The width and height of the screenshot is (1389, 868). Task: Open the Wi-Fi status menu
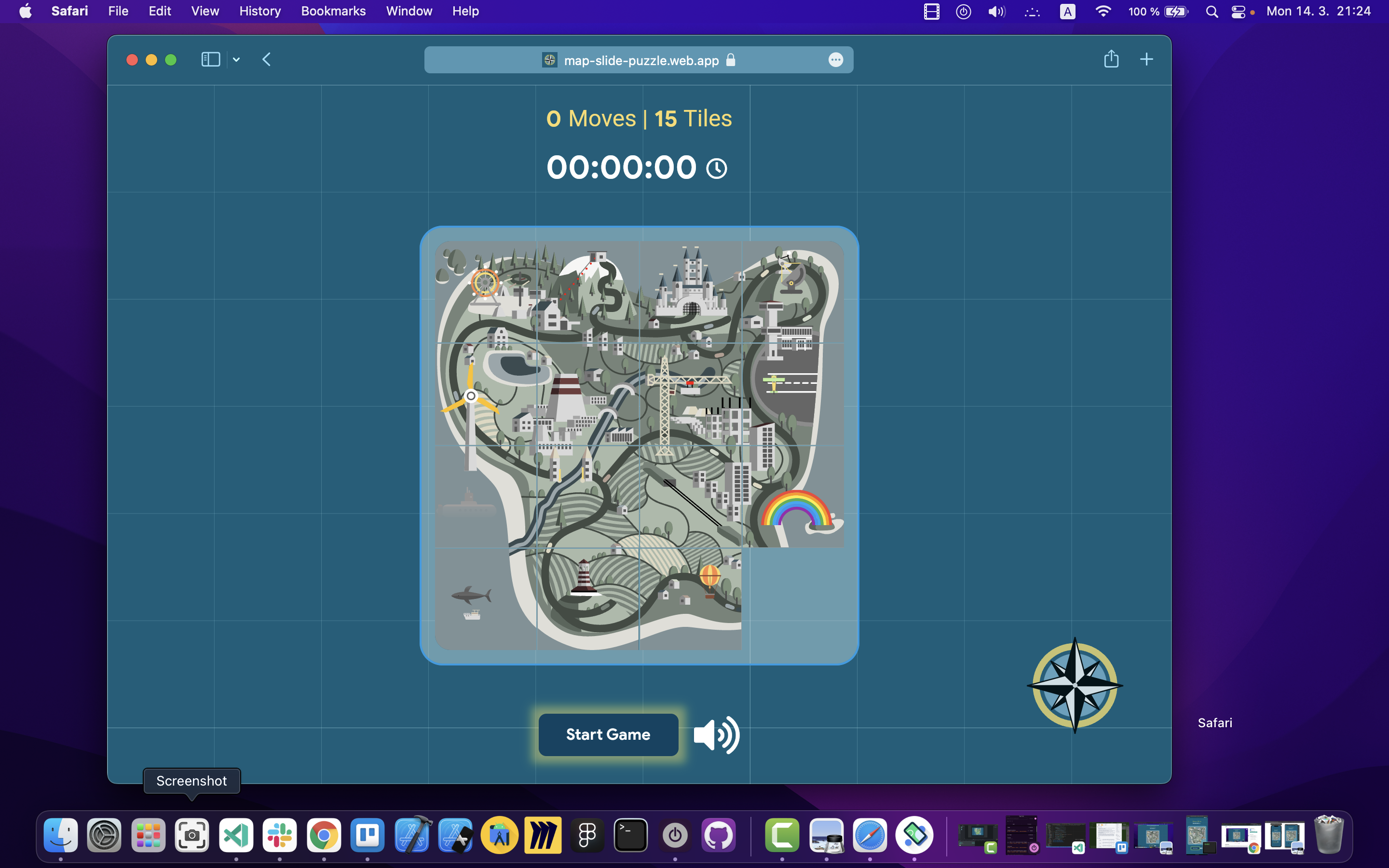(x=1103, y=12)
